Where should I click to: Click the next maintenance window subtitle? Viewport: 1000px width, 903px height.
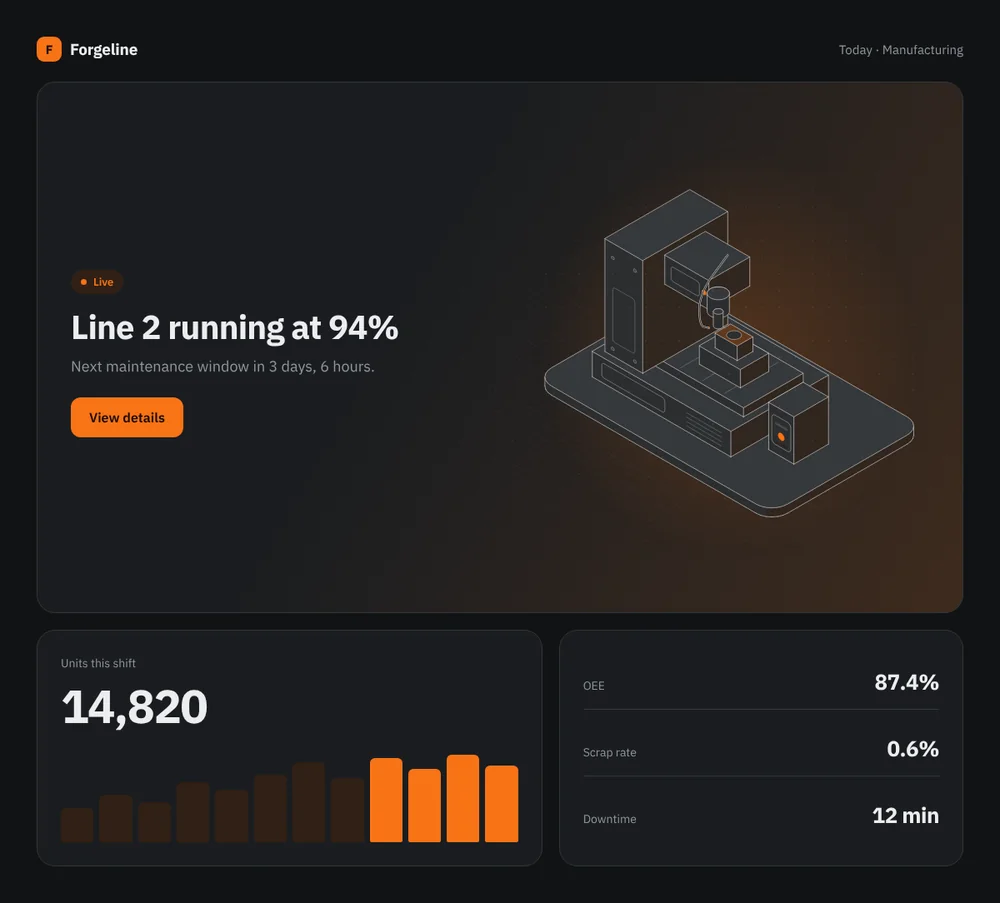point(223,367)
